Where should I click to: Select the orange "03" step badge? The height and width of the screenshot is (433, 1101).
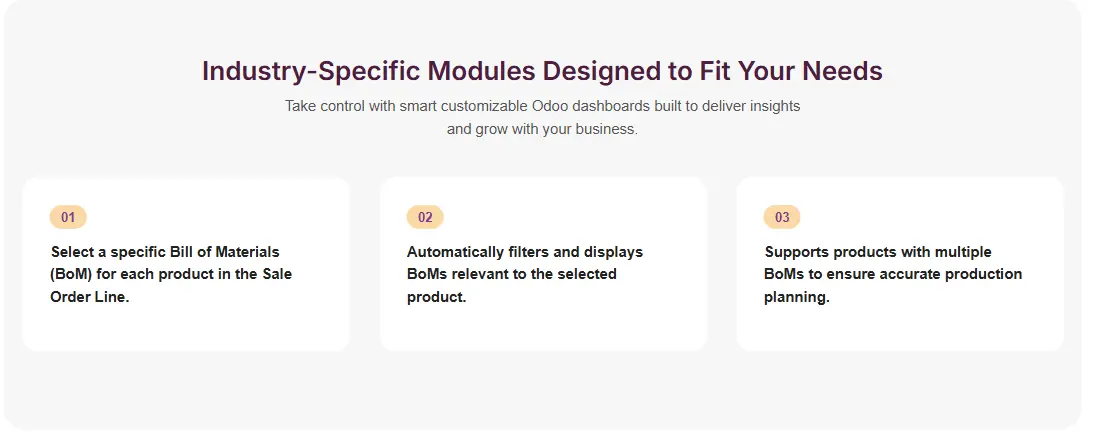pyautogui.click(x=782, y=217)
